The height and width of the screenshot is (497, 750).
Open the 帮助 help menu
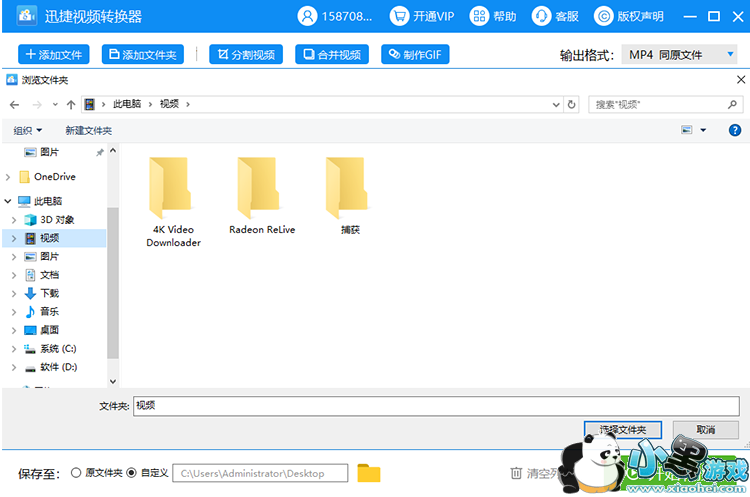pyautogui.click(x=493, y=17)
